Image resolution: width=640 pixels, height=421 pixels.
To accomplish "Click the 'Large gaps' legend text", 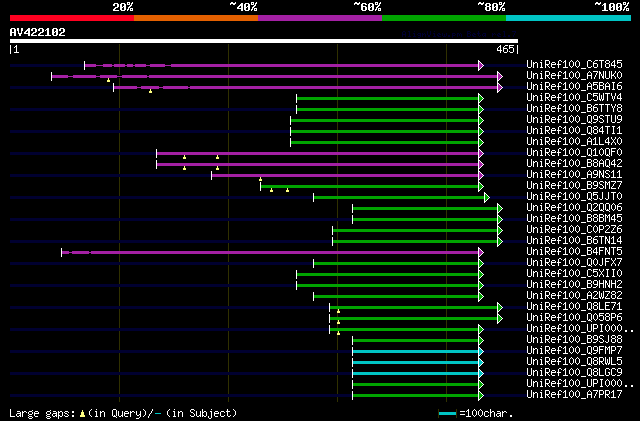I will (x=42, y=413).
